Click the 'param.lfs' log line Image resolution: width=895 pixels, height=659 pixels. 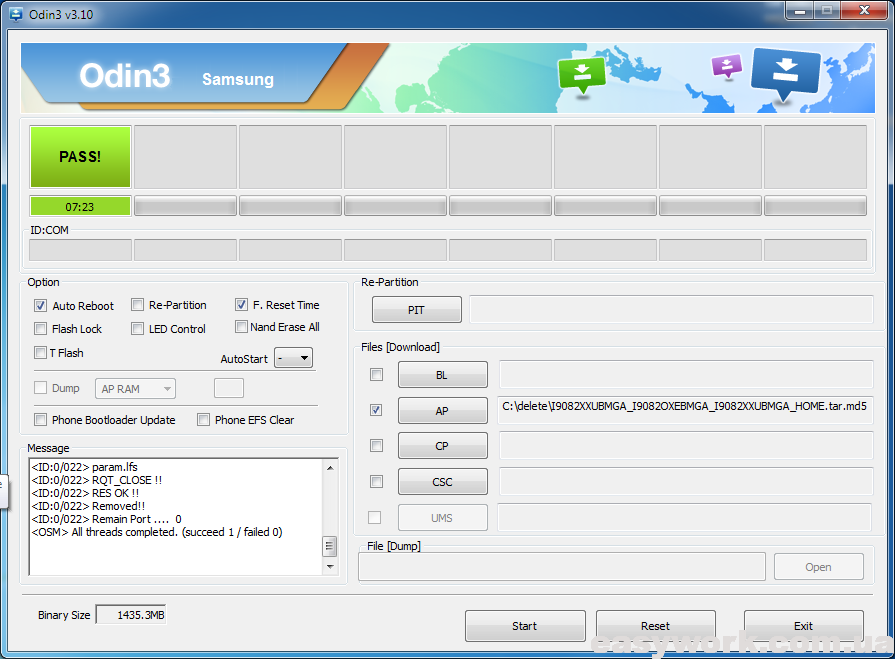pyautogui.click(x=84, y=467)
